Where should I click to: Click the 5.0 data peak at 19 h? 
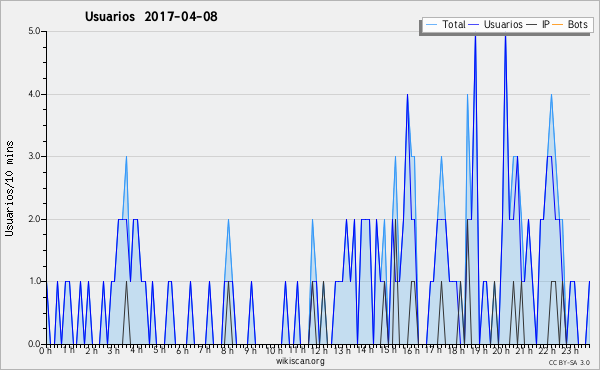point(475,36)
